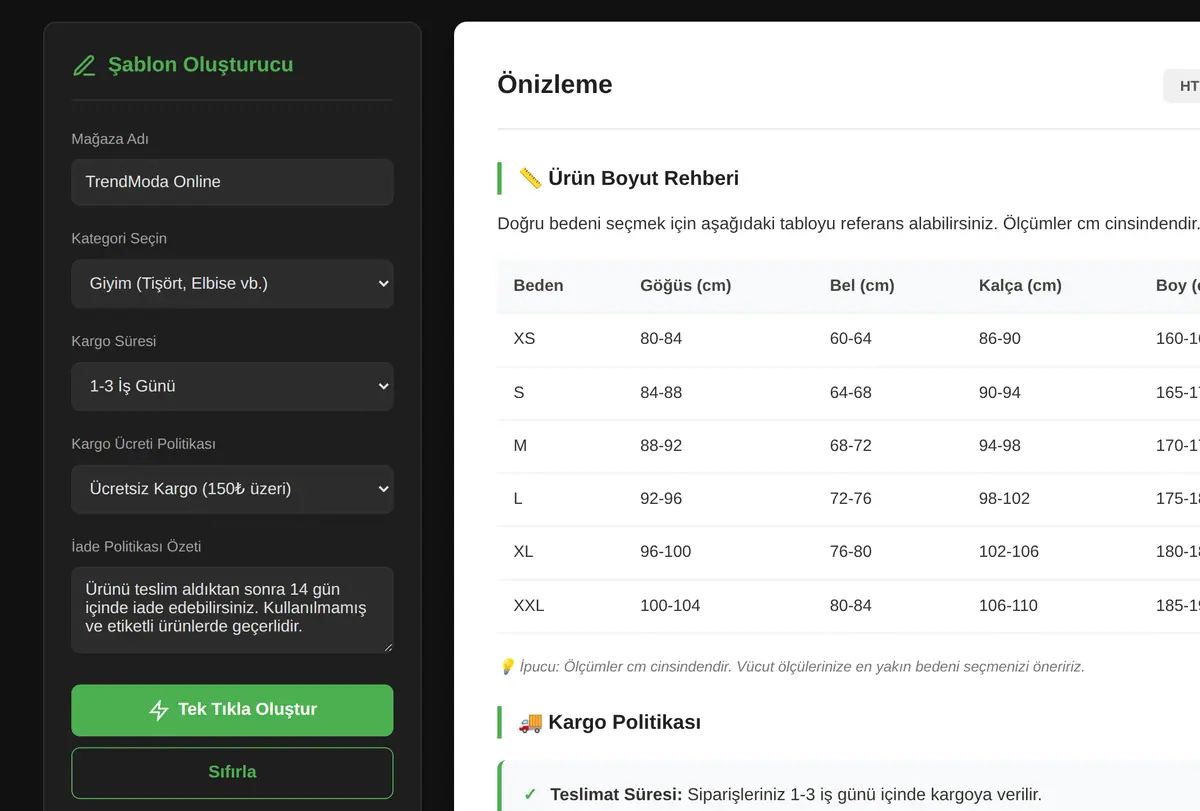
Task: Click the Ürün Boyut Rehberi heading
Action: coord(644,179)
